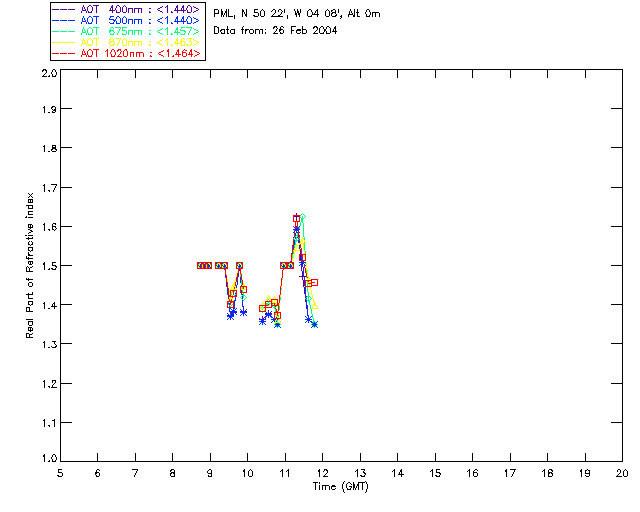The width and height of the screenshot is (640, 512).
Task: Select the AOT 870nm legend entry
Action: (x=126, y=42)
